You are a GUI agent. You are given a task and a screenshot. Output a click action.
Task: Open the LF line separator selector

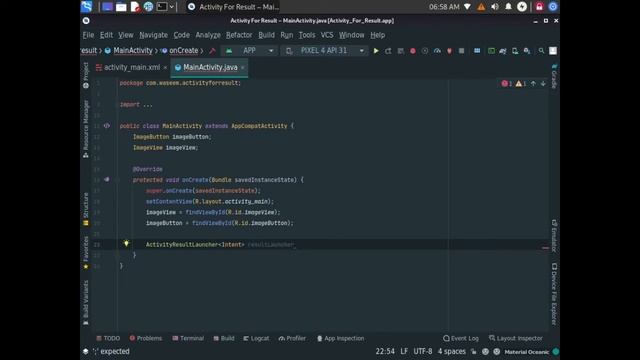[404, 351]
